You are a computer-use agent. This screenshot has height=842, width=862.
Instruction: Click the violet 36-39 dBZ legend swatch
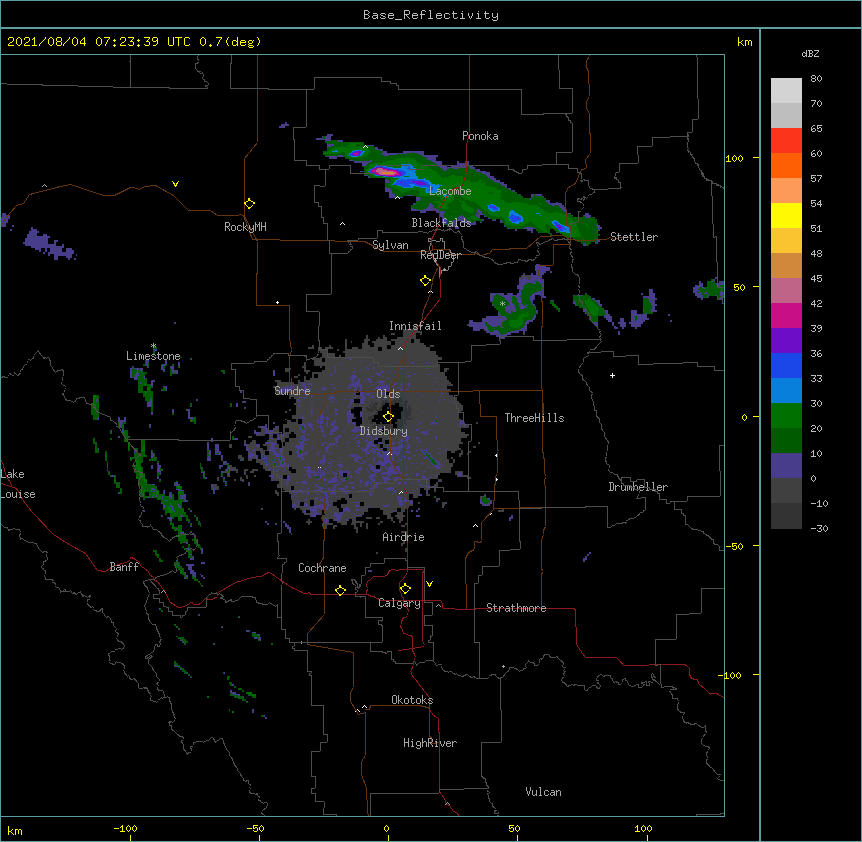click(786, 341)
